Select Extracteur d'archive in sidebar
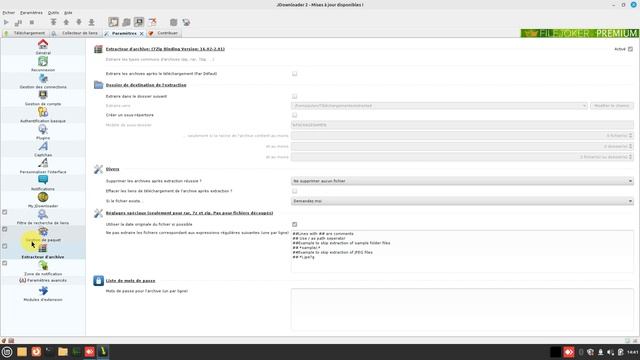Image resolution: width=640 pixels, height=360 pixels. point(43,252)
